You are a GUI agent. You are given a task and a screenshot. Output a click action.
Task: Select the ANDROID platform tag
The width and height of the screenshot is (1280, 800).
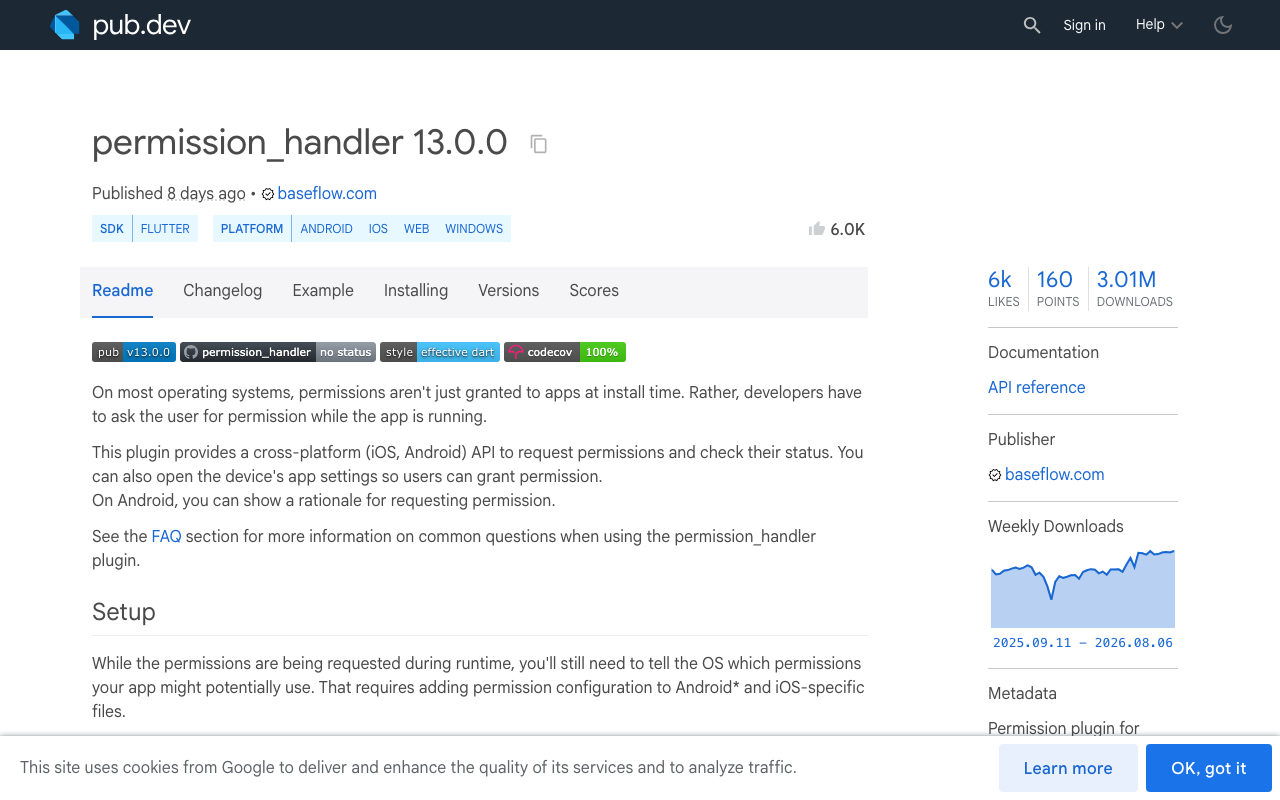pos(327,229)
